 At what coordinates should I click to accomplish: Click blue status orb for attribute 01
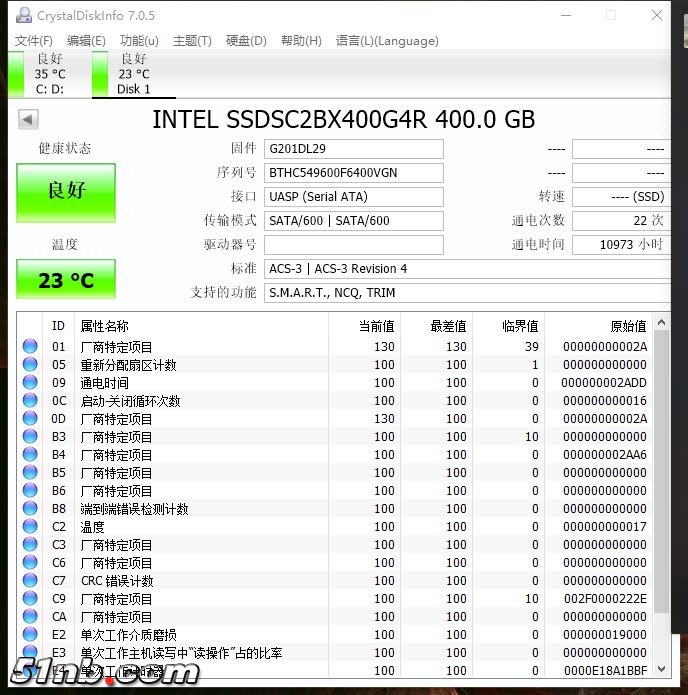pyautogui.click(x=30, y=347)
